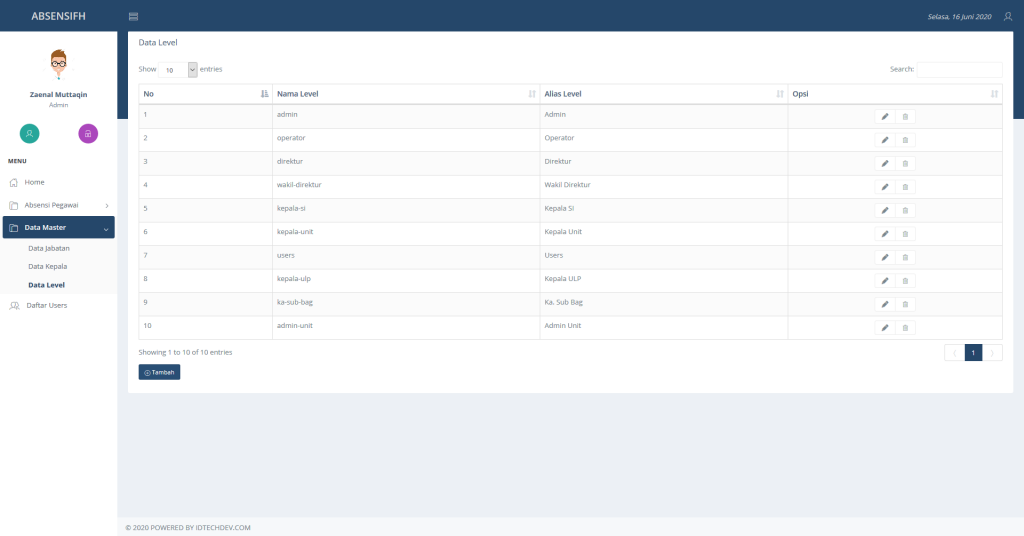Edit the wakil-direktur level row
1024x536 pixels.
point(885,187)
